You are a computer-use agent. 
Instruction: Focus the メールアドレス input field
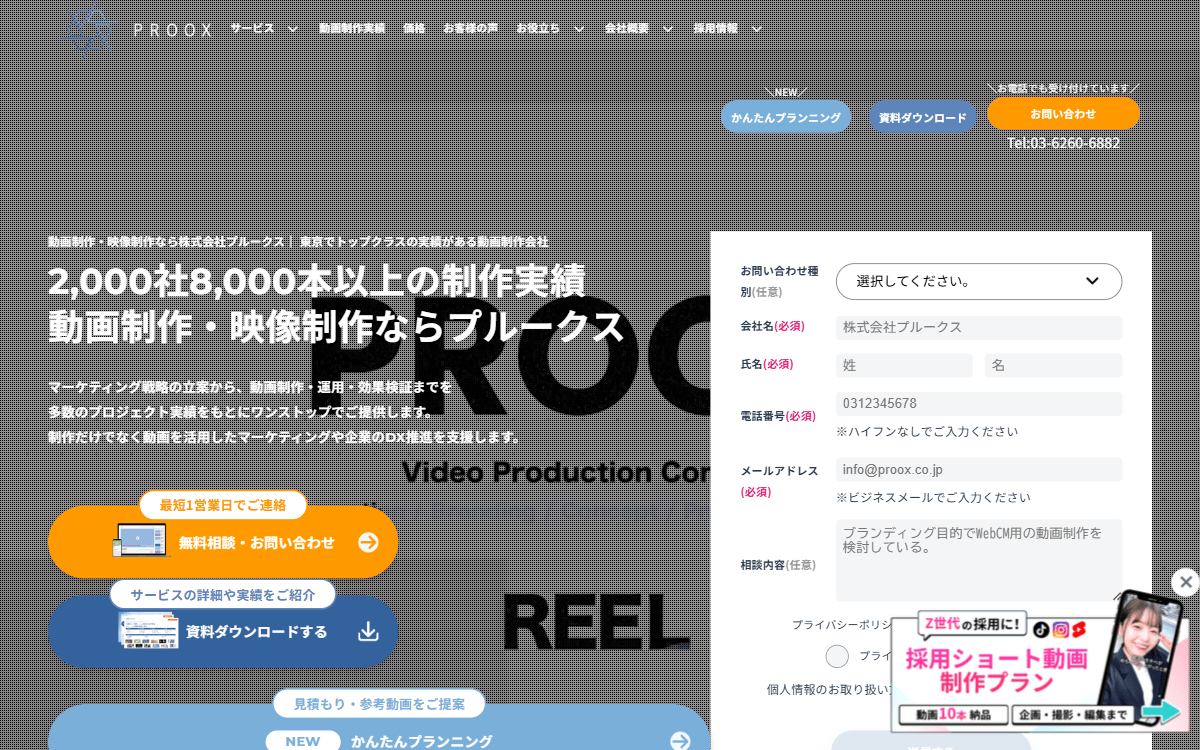click(x=979, y=469)
